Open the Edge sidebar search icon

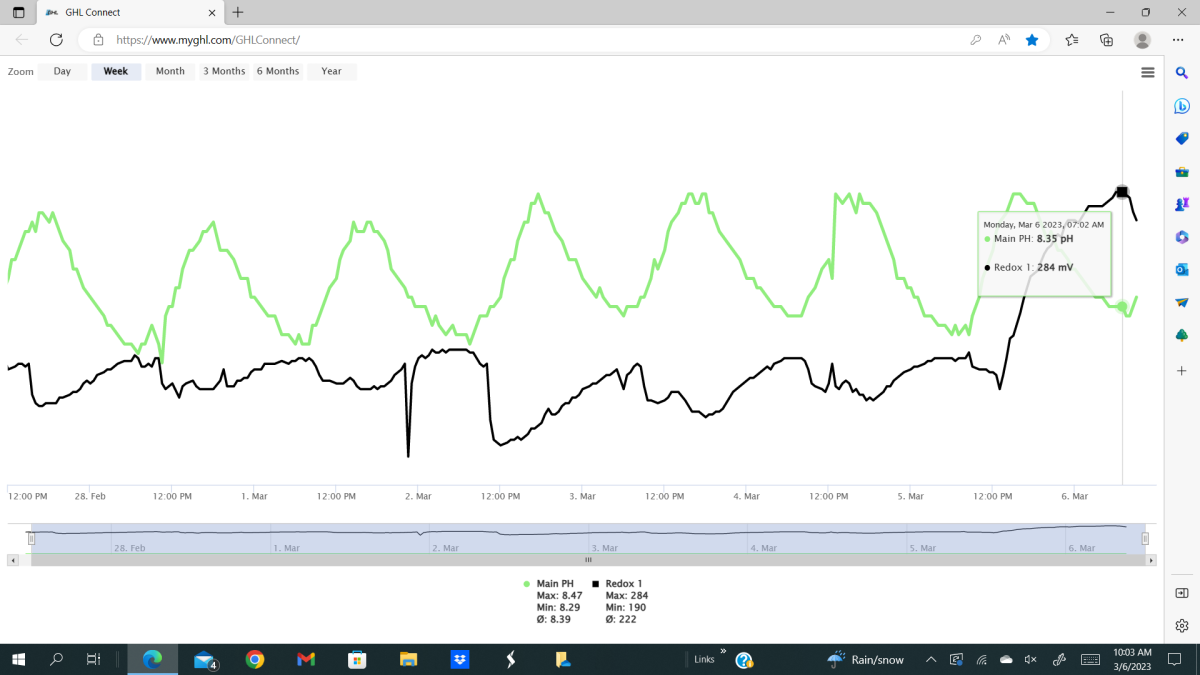(1181, 73)
